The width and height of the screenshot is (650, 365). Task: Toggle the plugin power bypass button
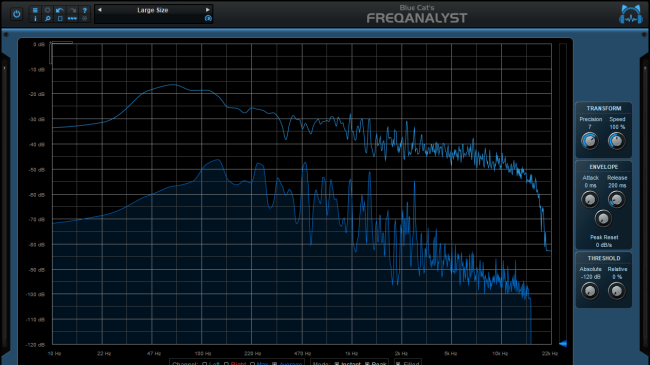click(17, 14)
